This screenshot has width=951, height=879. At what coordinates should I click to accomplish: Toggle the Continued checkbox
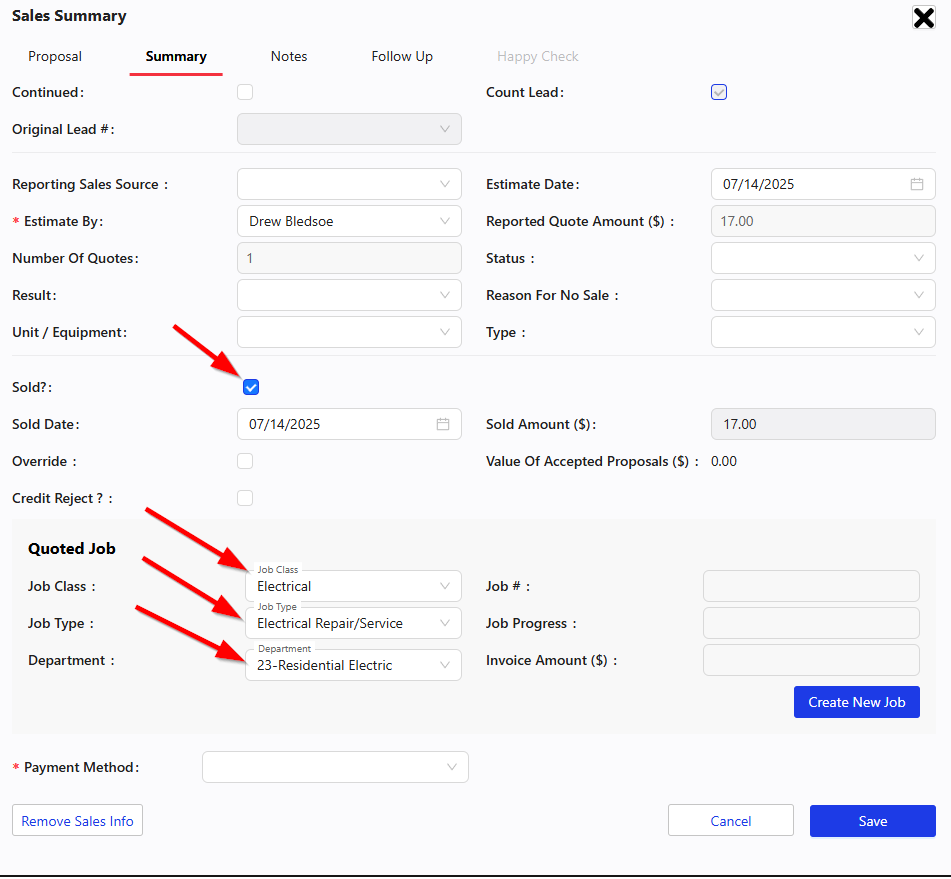[245, 92]
